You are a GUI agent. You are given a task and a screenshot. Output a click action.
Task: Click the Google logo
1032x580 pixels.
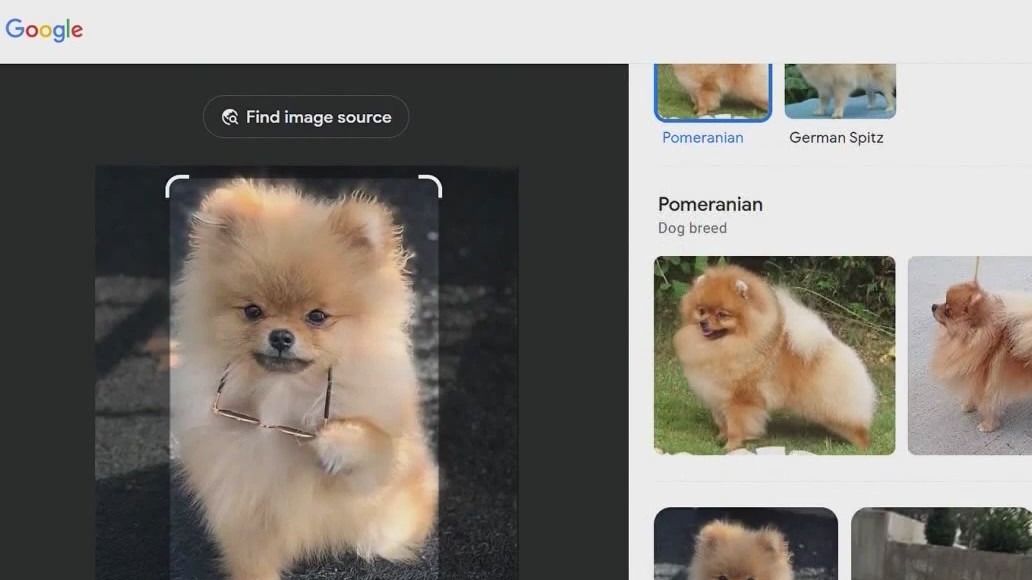pos(44,29)
